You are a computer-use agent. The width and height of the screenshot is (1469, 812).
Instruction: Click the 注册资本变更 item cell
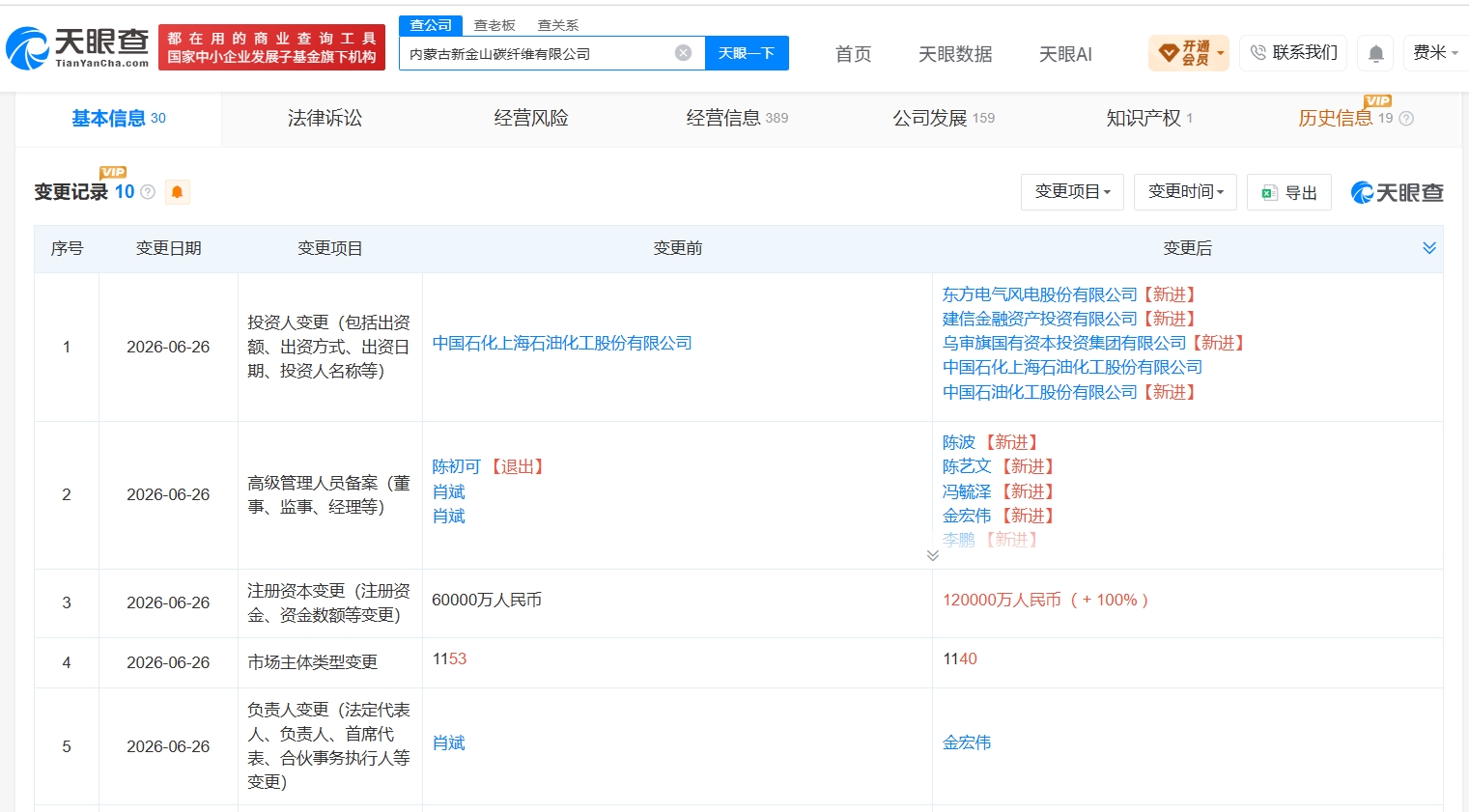coord(329,602)
